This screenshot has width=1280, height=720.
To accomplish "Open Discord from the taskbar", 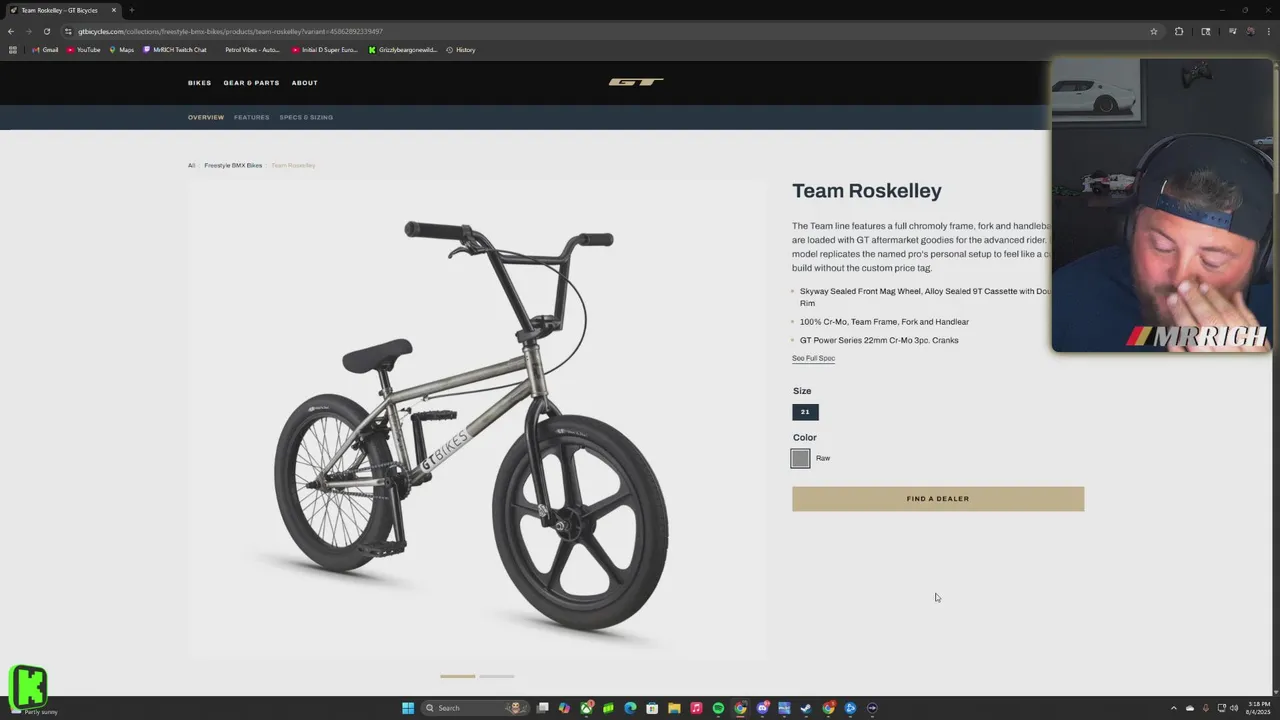I will tap(762, 708).
